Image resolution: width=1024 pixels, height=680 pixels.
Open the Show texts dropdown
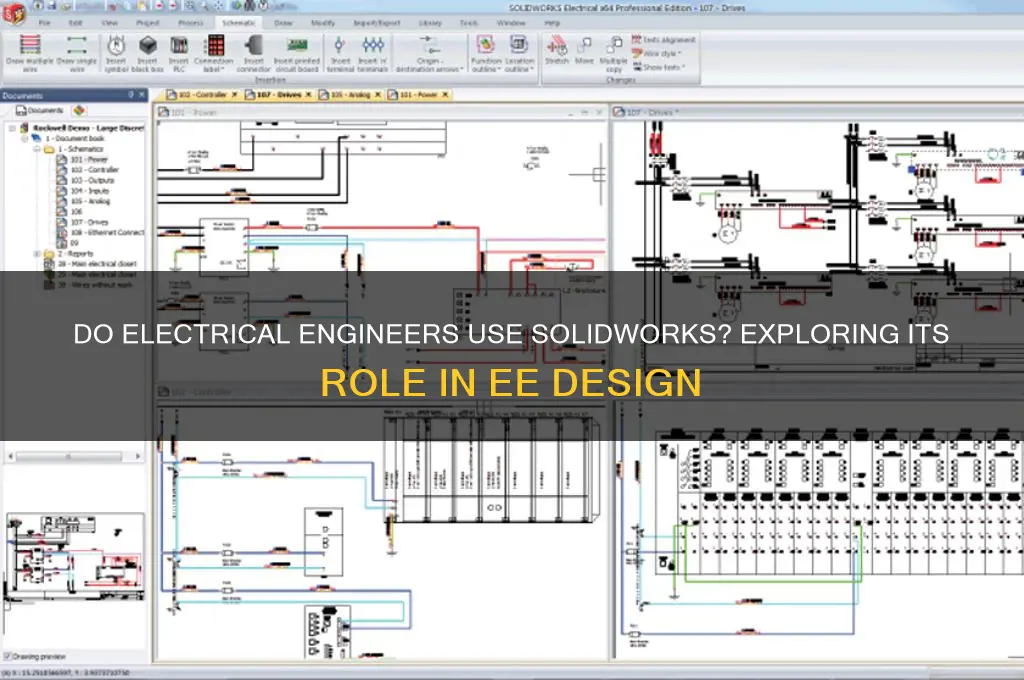pyautogui.click(x=658, y=67)
